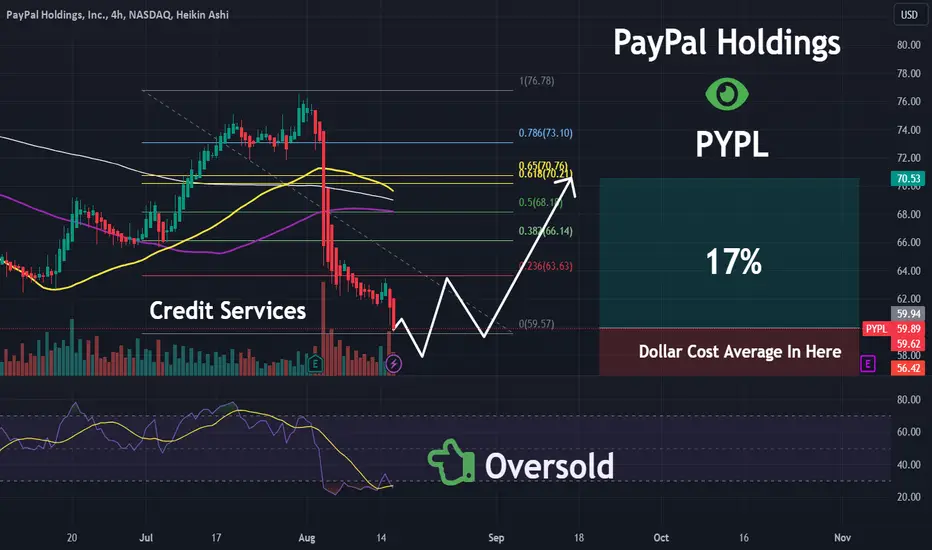Screen dimensions: 932x550
Task: Click the Aug label on time axis
Action: click(x=307, y=538)
